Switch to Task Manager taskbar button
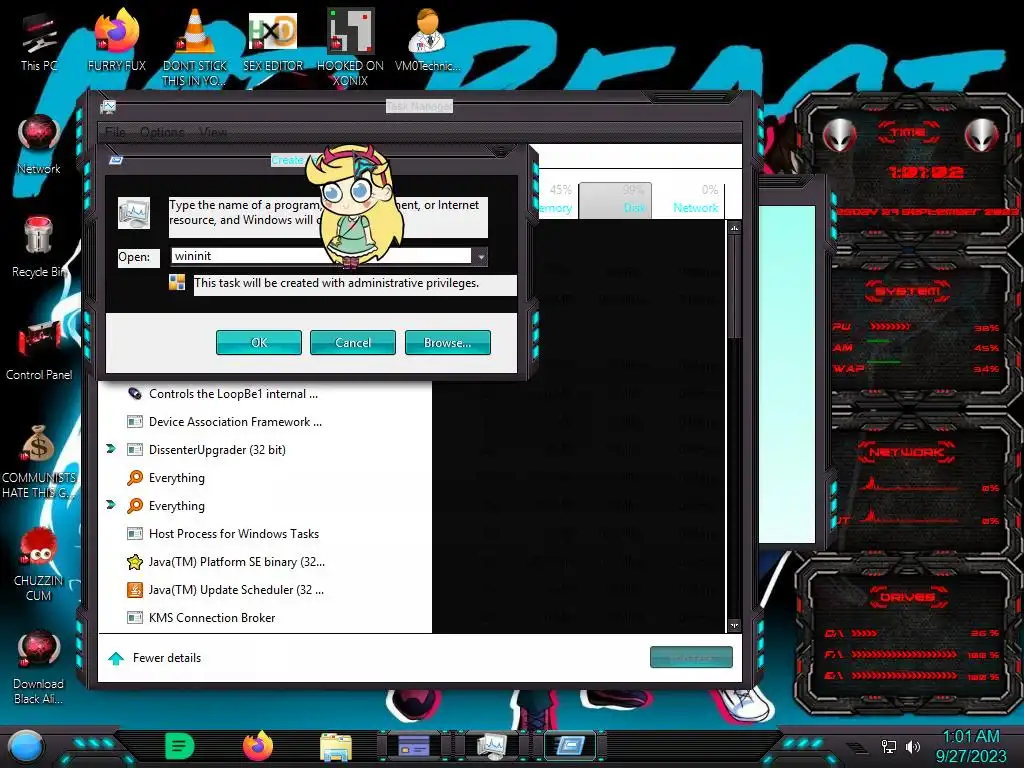The width and height of the screenshot is (1024, 768). point(492,746)
